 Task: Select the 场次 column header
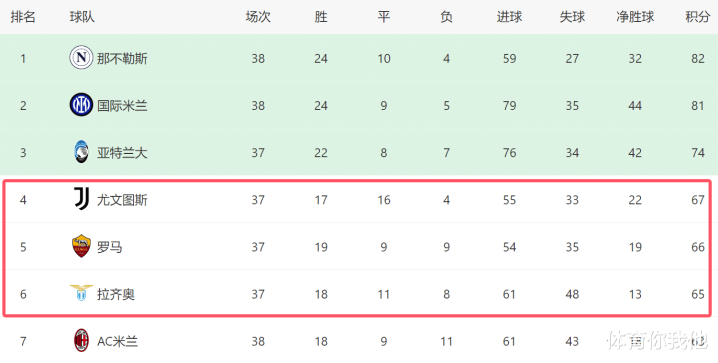point(258,17)
